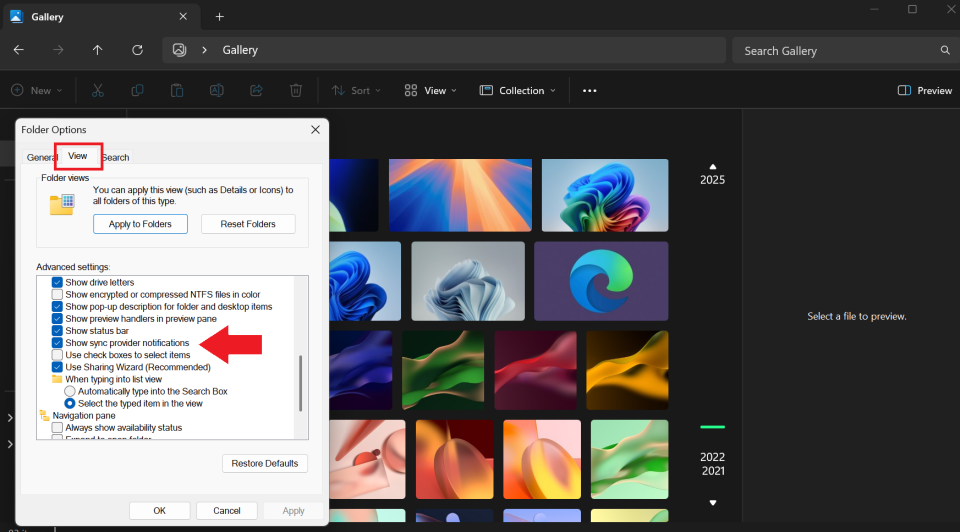Switch to the Search tab
Image resolution: width=960 pixels, height=532 pixels.
[x=116, y=158]
